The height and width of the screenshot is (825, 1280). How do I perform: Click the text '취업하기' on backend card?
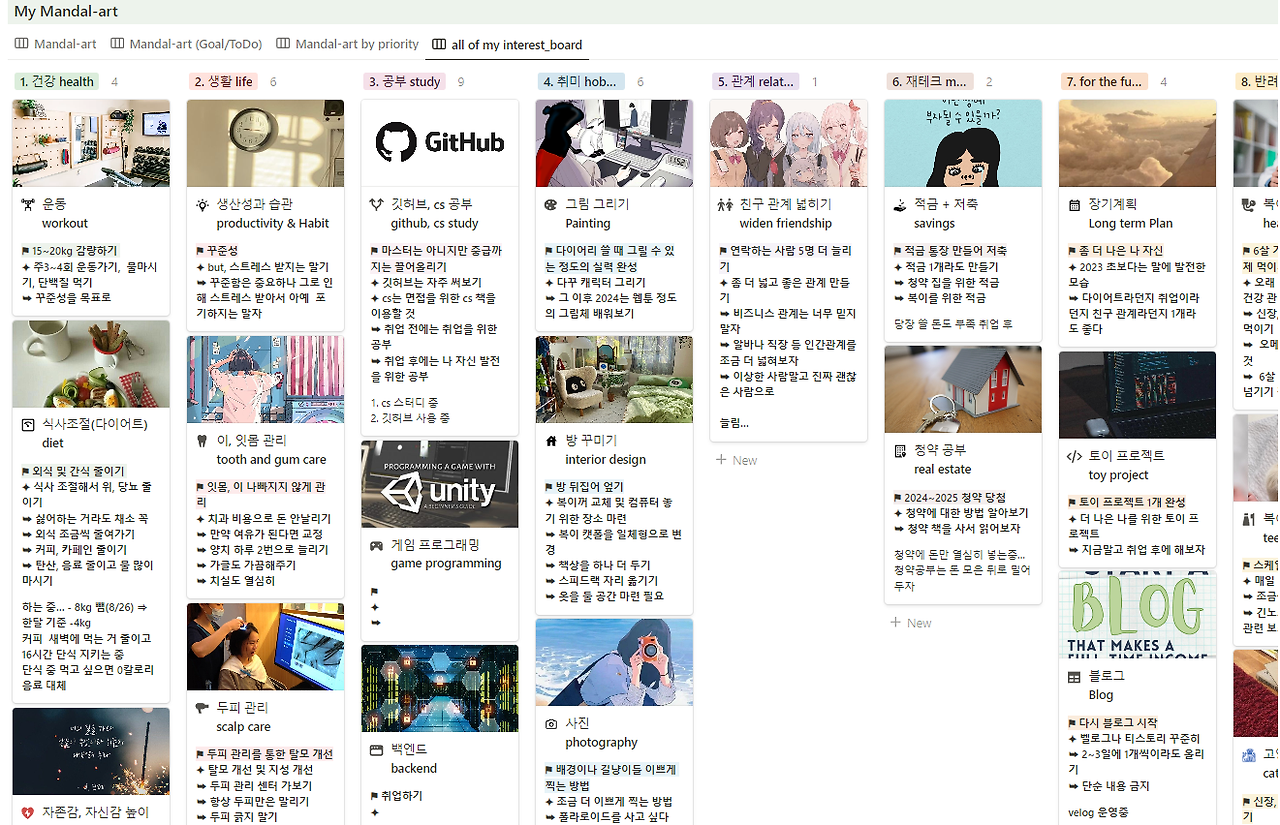coord(402,796)
